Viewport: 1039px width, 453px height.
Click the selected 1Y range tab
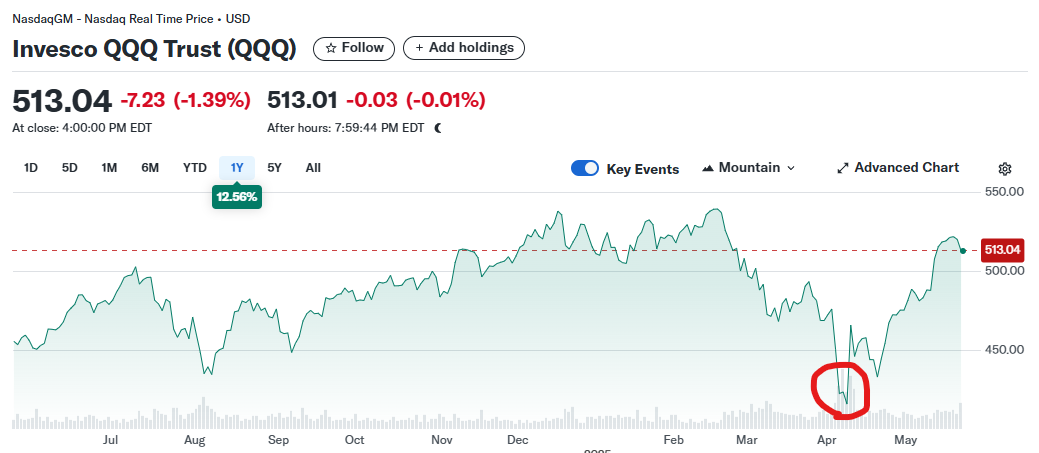pos(237,168)
